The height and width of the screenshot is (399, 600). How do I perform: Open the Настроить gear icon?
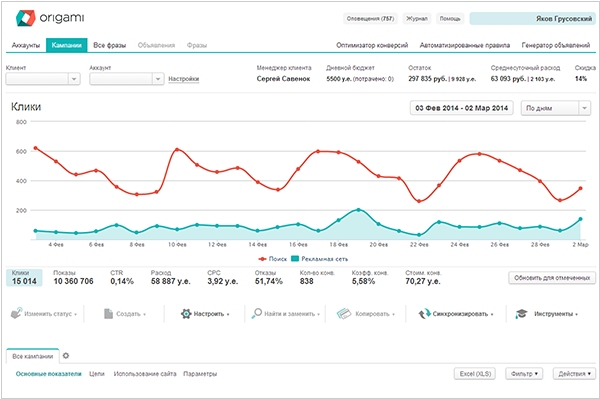[186, 314]
